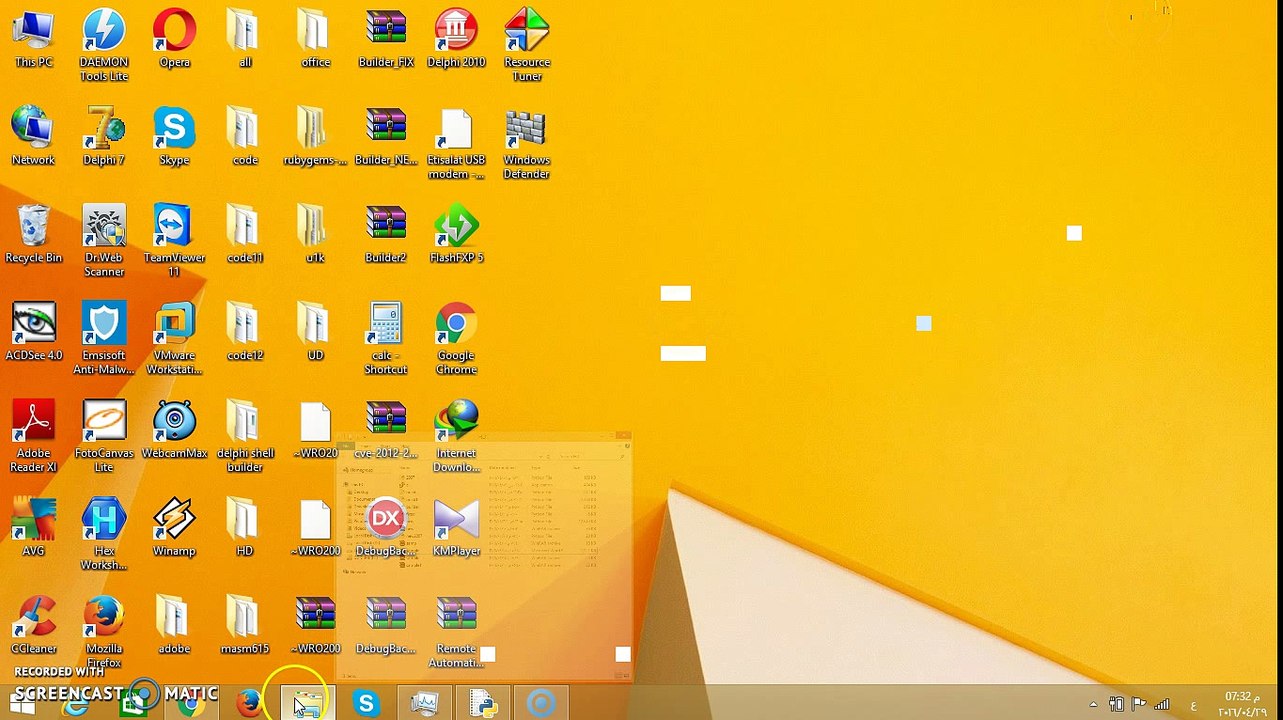This screenshot has height=720, width=1283.
Task: Select the Builder2 archive
Action: [386, 235]
